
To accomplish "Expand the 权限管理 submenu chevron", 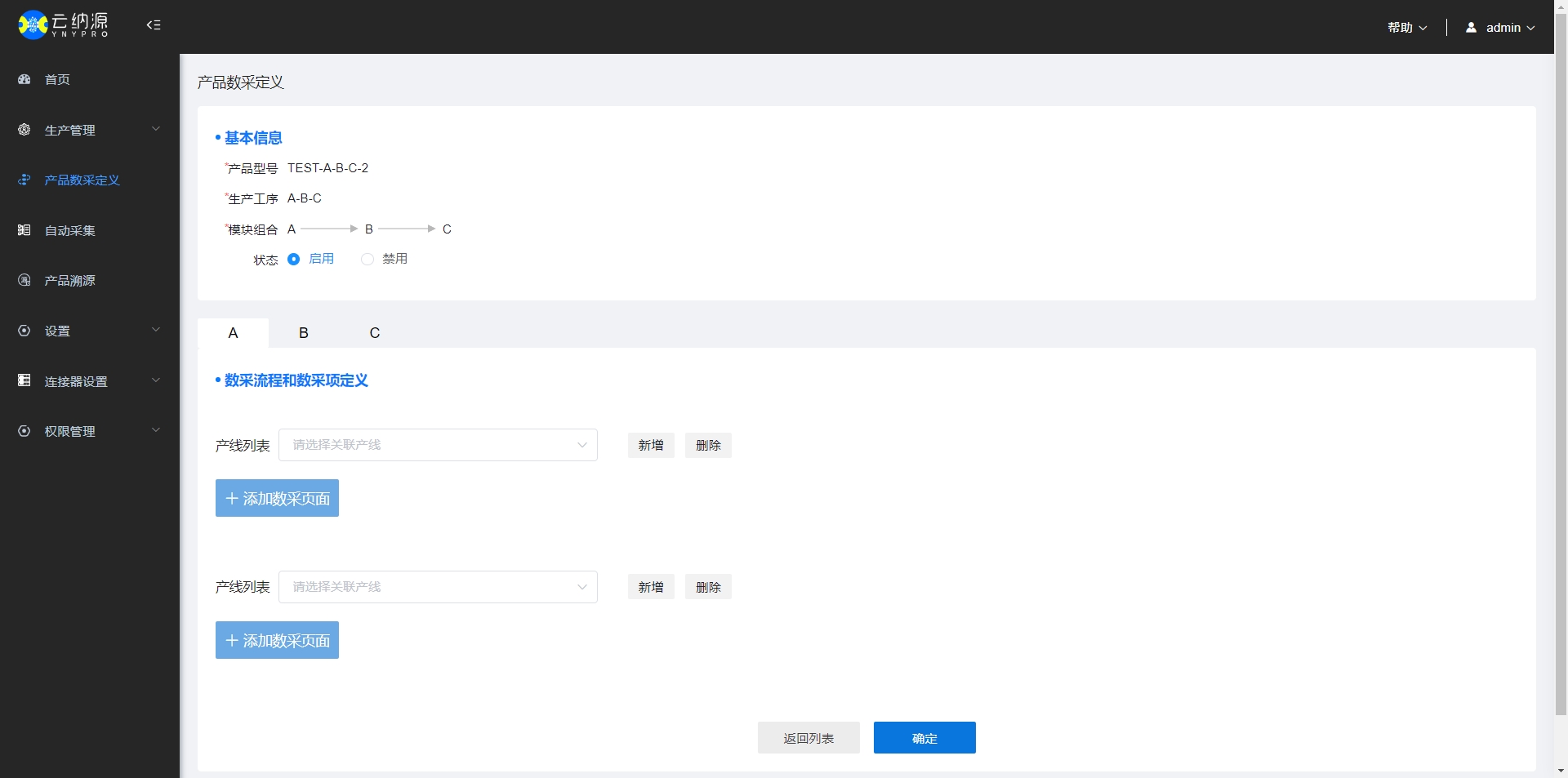I will 156,430.
